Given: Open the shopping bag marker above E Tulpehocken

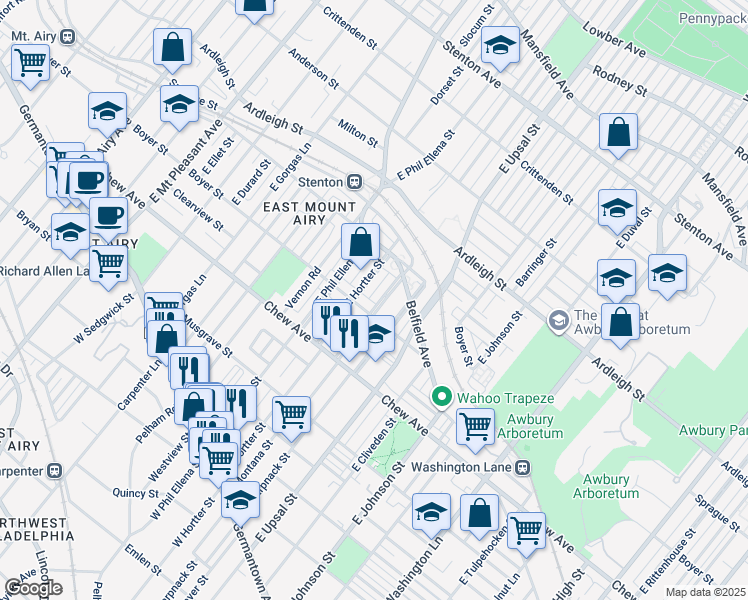Looking at the screenshot, I should point(479,515).
